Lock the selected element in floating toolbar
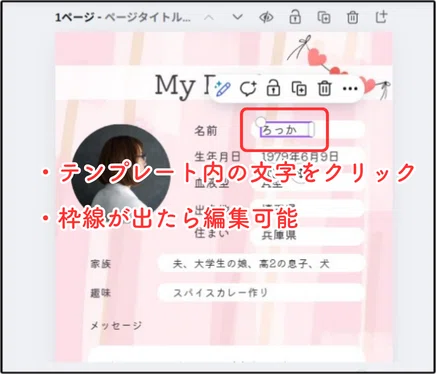Image resolution: width=439 pixels, height=375 pixels. (x=273, y=89)
